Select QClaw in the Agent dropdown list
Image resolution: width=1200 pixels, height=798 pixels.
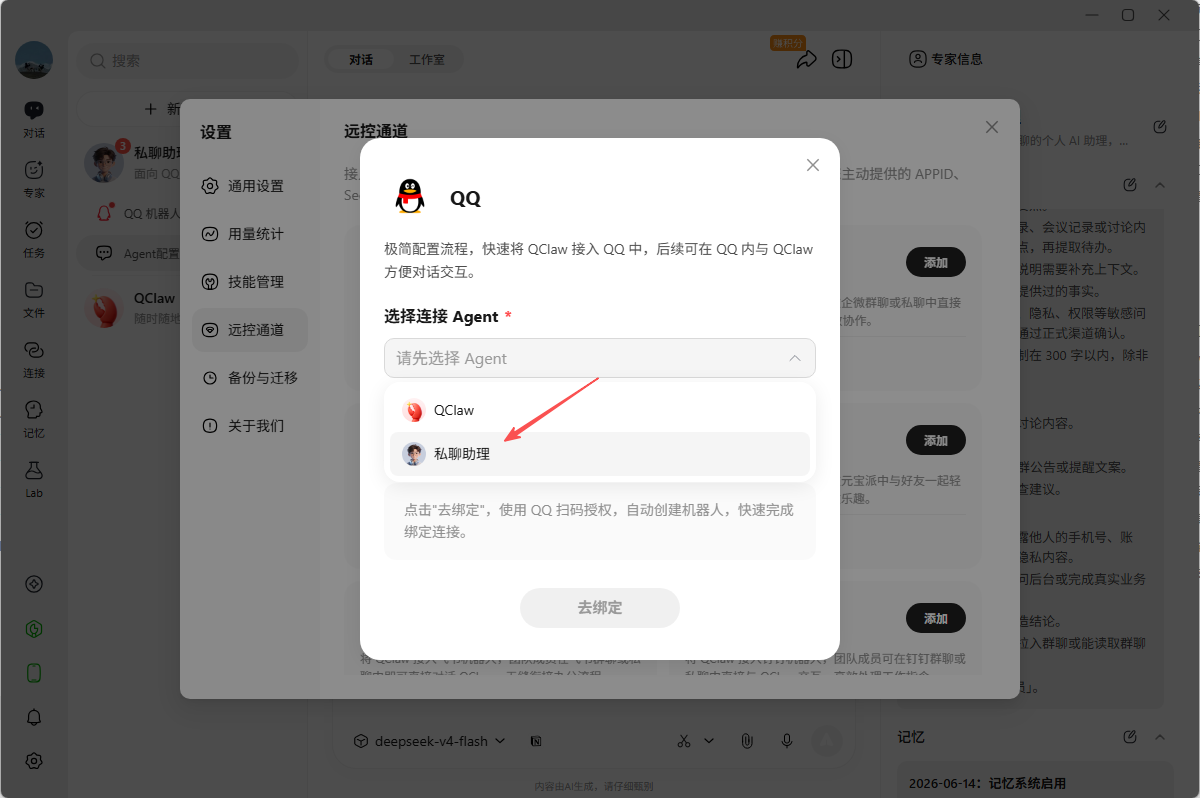click(600, 410)
